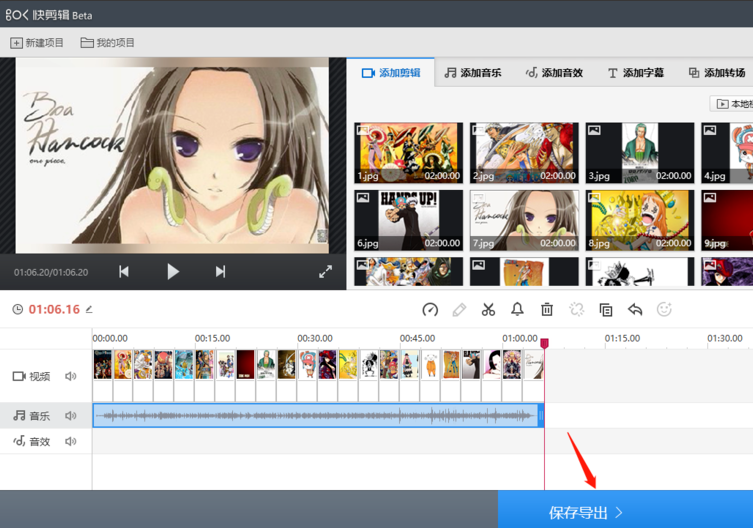Switch to the 添加转场 tab

point(717,73)
